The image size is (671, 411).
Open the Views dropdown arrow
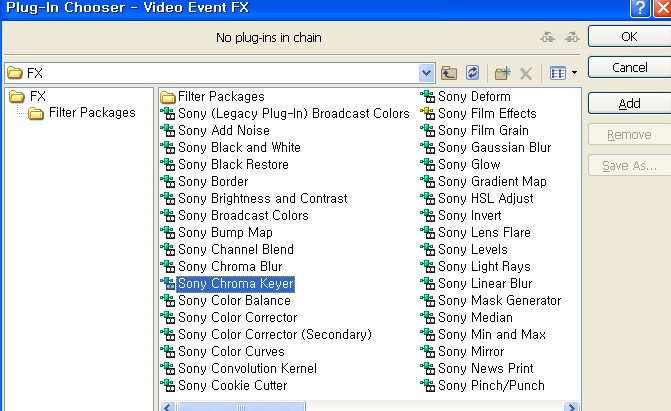point(574,73)
